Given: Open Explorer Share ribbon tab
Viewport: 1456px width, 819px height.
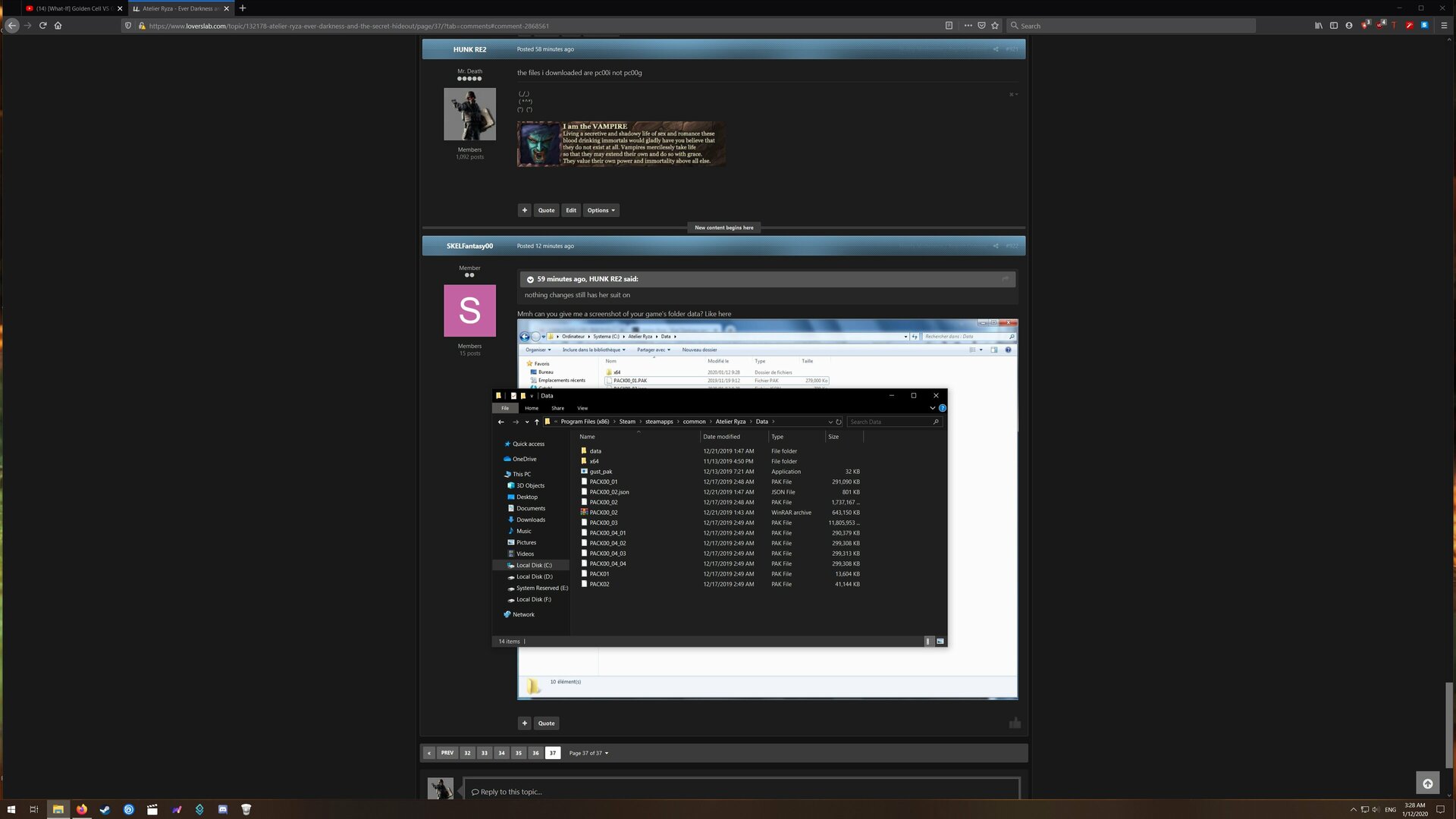Looking at the screenshot, I should point(557,408).
